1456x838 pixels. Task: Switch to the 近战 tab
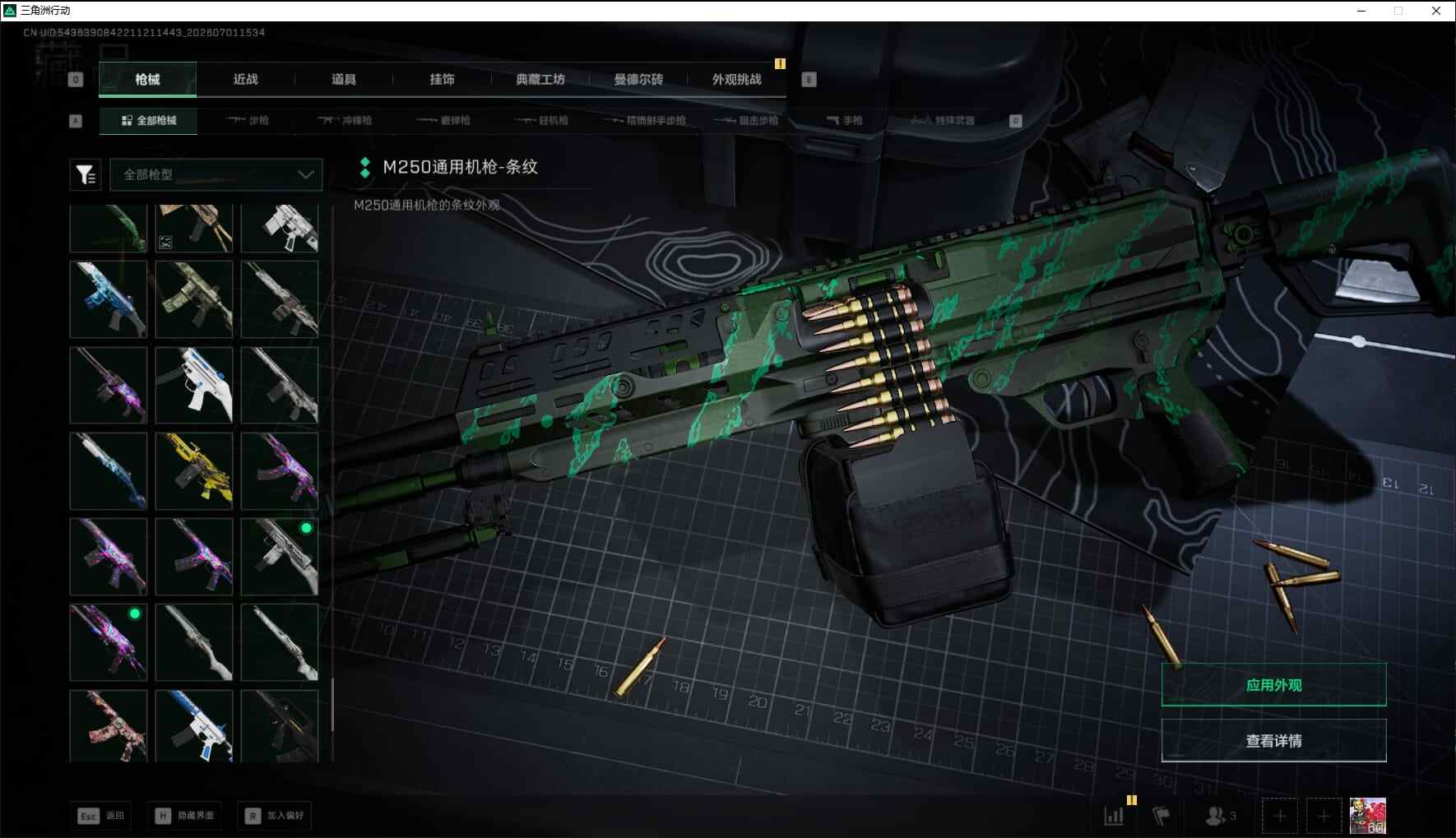pos(245,79)
